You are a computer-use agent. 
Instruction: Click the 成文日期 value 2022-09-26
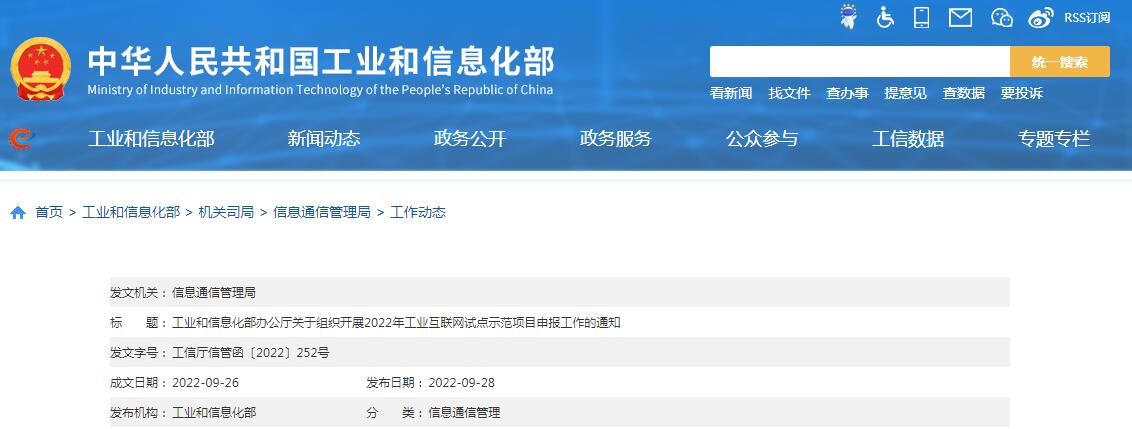click(x=205, y=383)
